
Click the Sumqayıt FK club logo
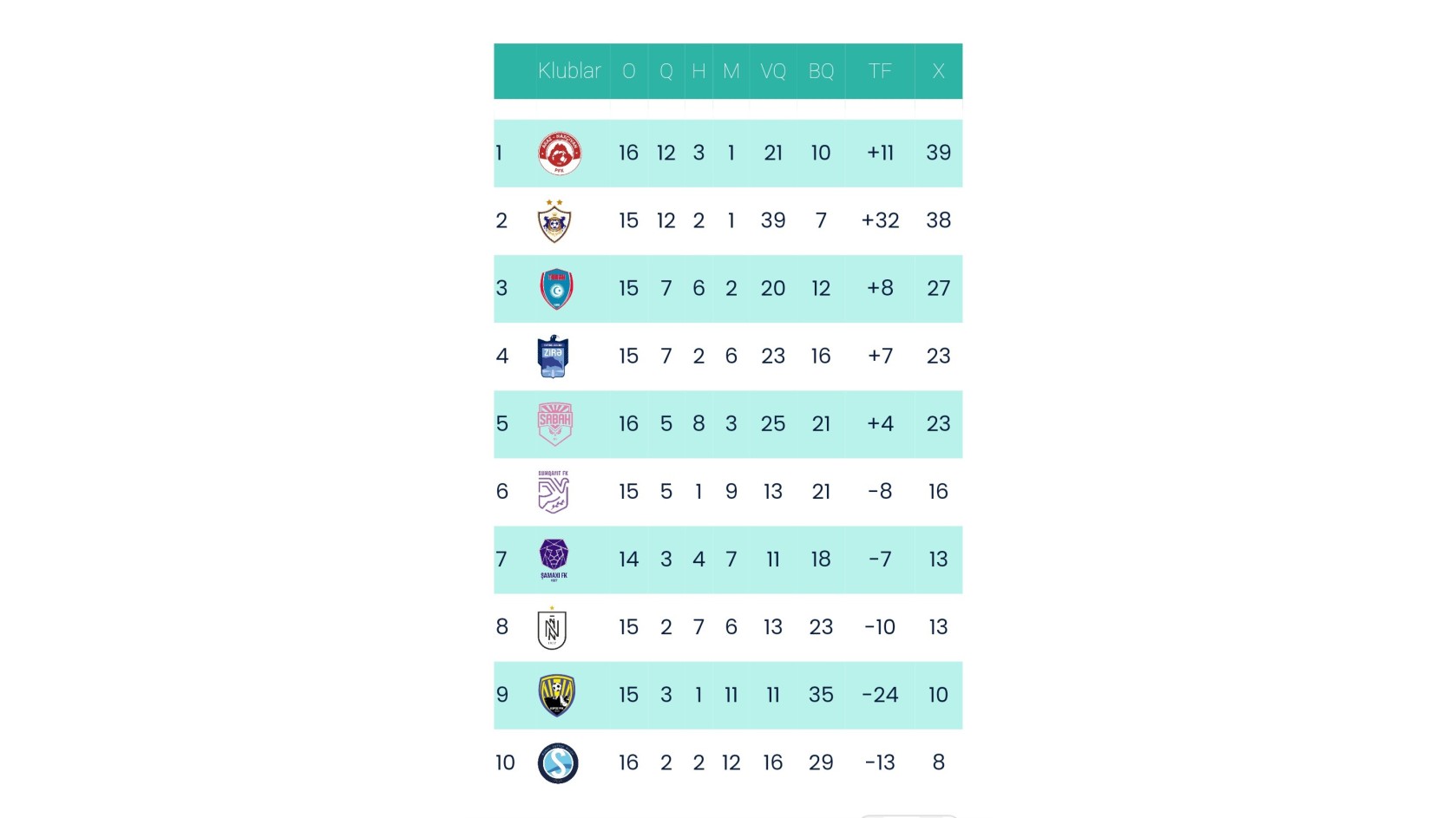(x=554, y=492)
